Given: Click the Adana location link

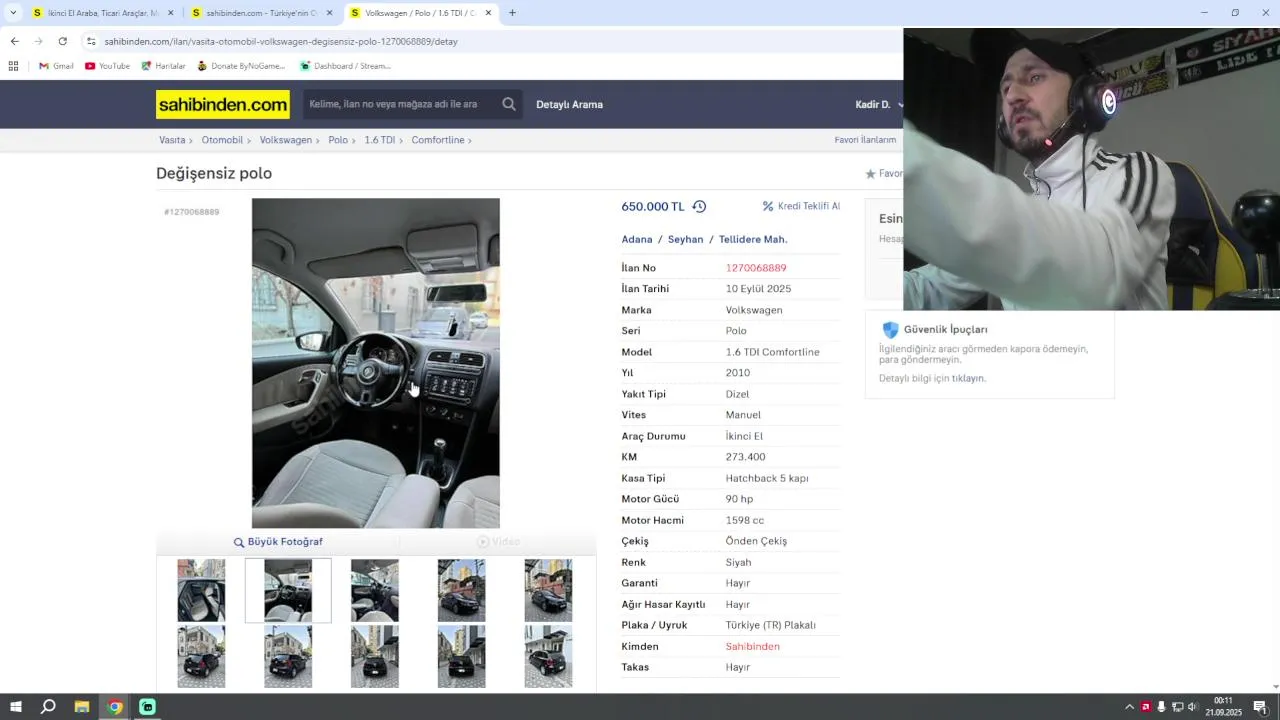Looking at the screenshot, I should click(637, 239).
